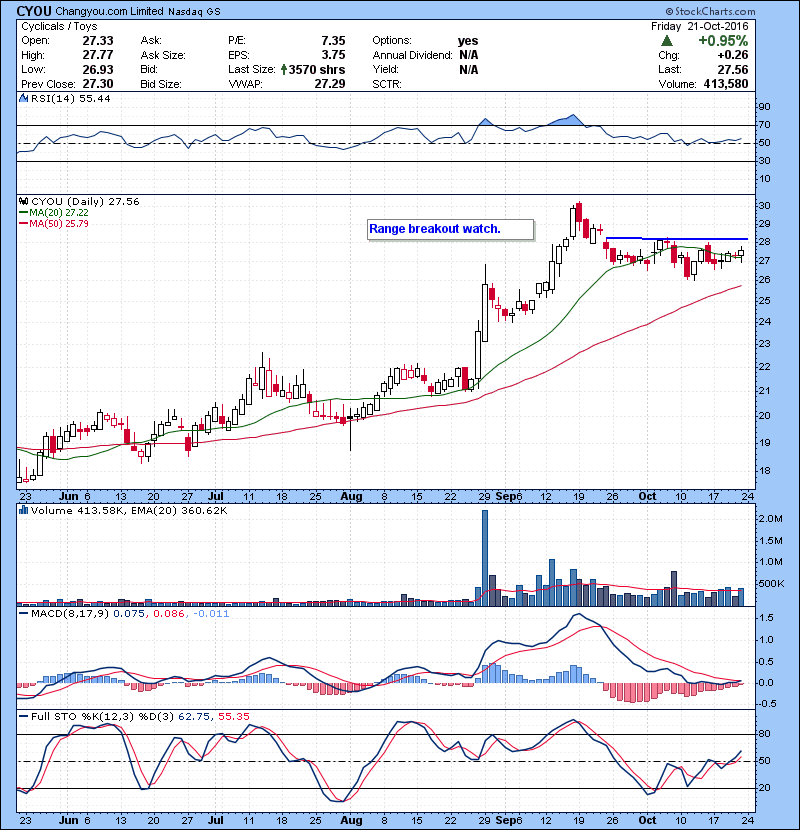Click the Options value yes

(x=468, y=41)
